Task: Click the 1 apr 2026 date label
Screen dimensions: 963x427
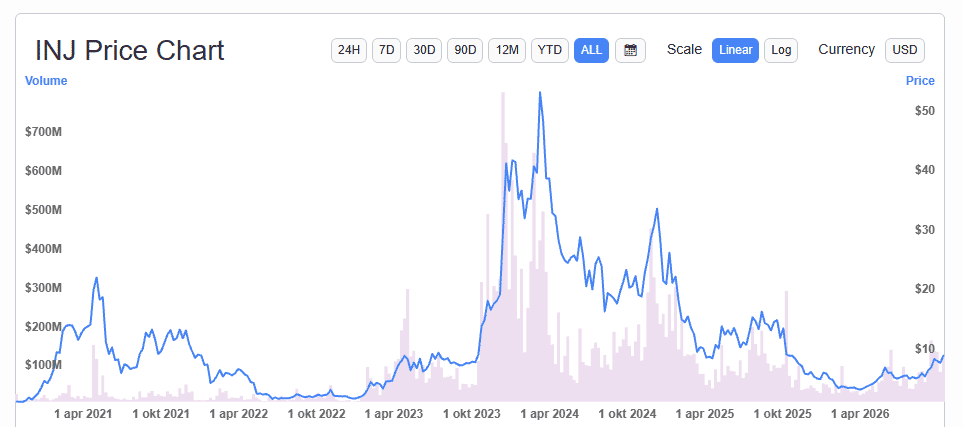Action: 859,414
